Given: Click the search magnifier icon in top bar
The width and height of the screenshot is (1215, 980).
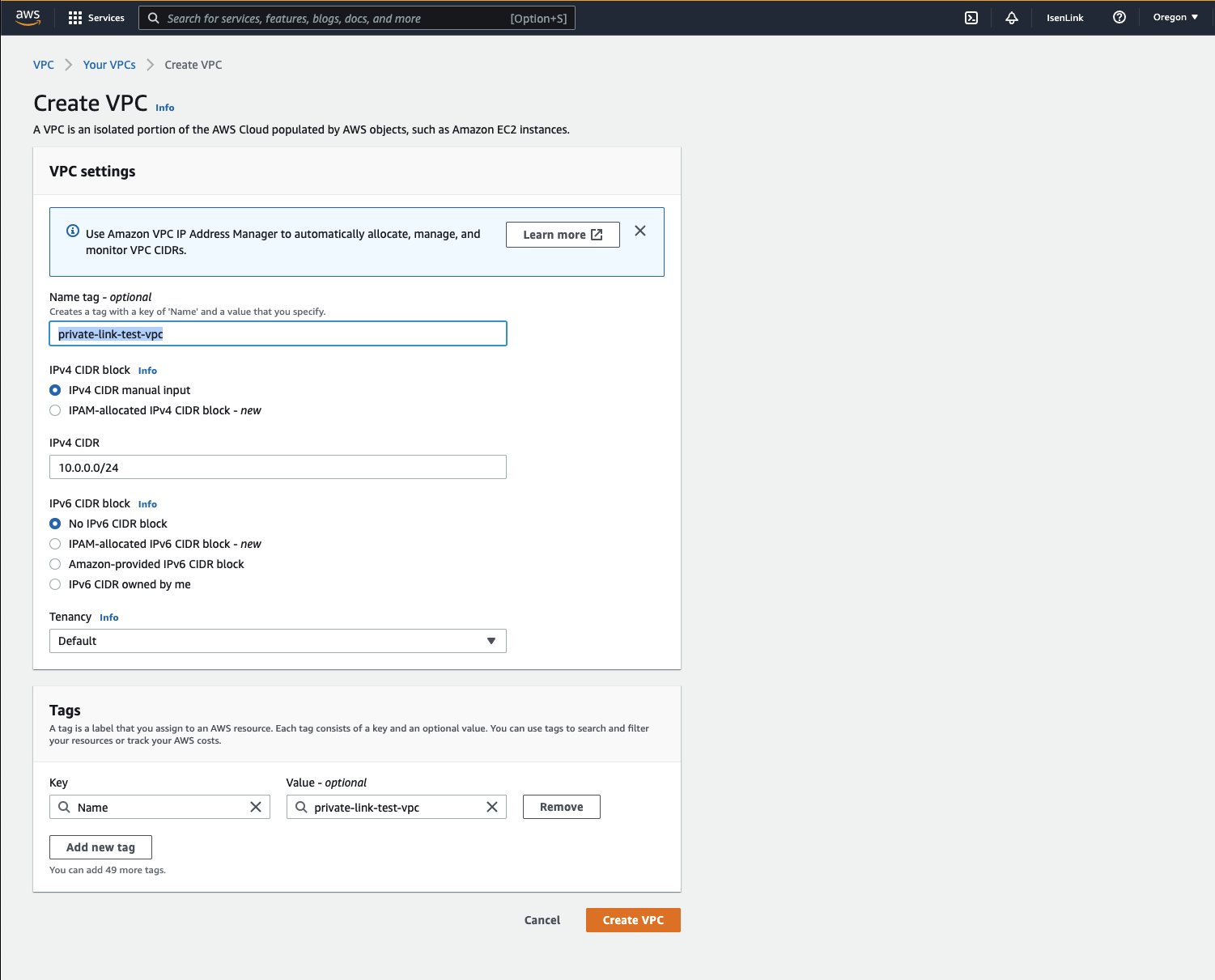Looking at the screenshot, I should [153, 18].
